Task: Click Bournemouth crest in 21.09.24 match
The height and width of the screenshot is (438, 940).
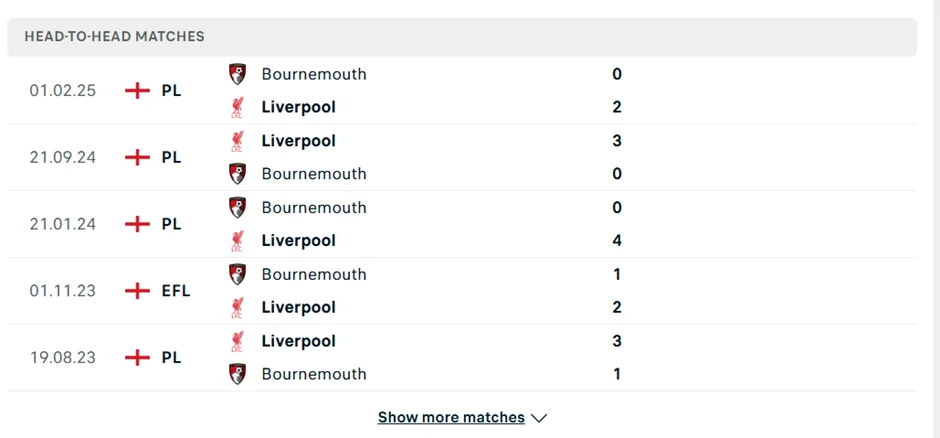Action: tap(237, 174)
